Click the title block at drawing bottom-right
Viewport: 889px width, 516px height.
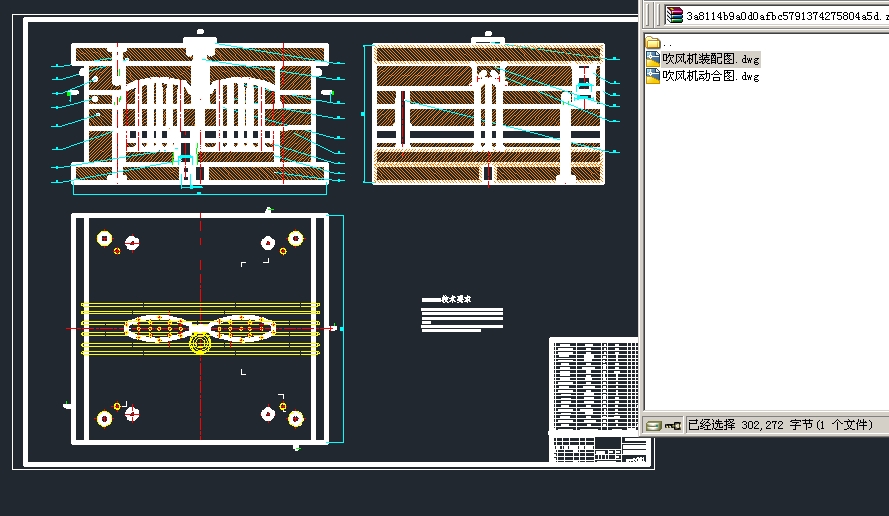point(601,449)
